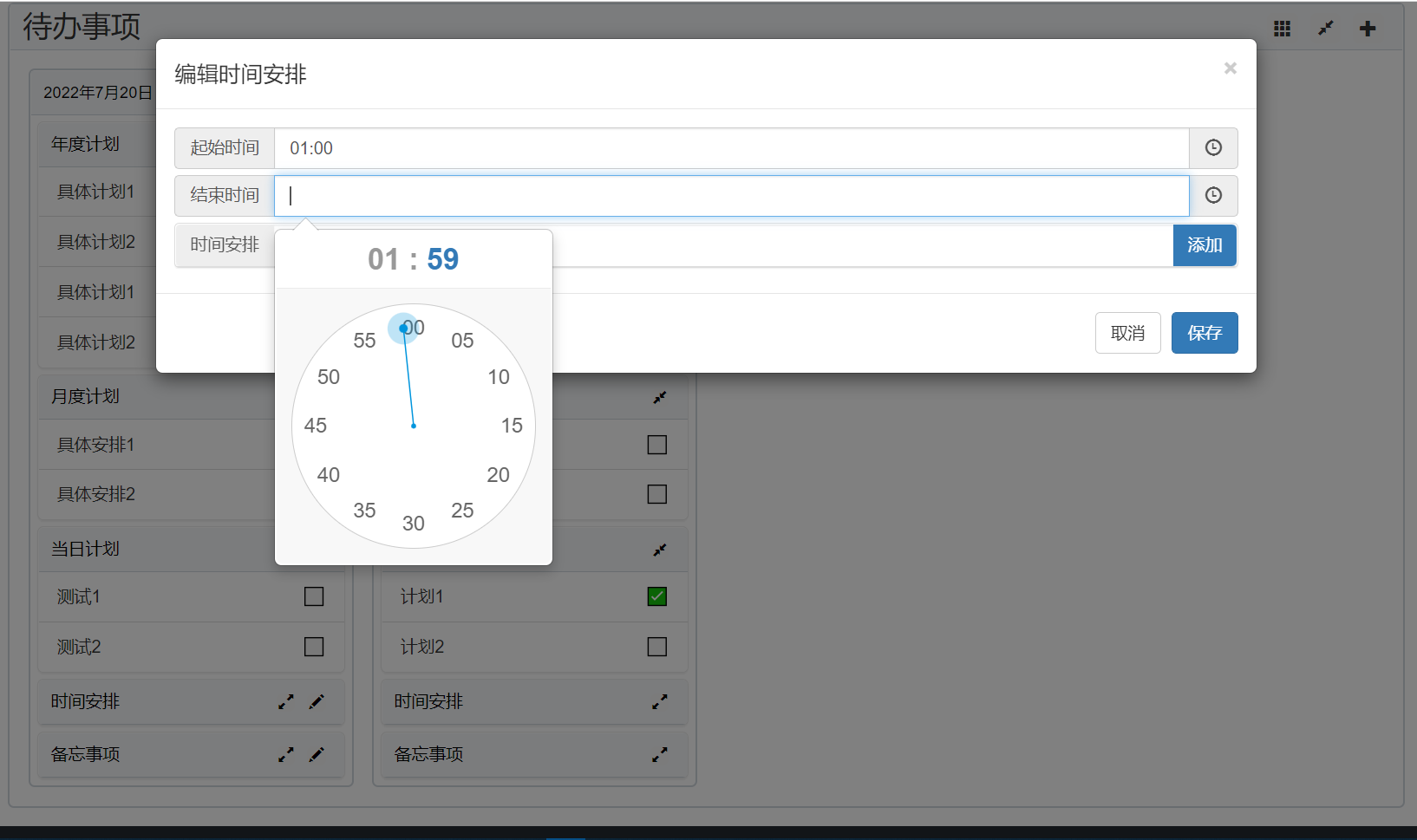Screen dimensions: 1417x840
Task: Click the 起始时间 input field showing 01:00
Action: (x=730, y=148)
